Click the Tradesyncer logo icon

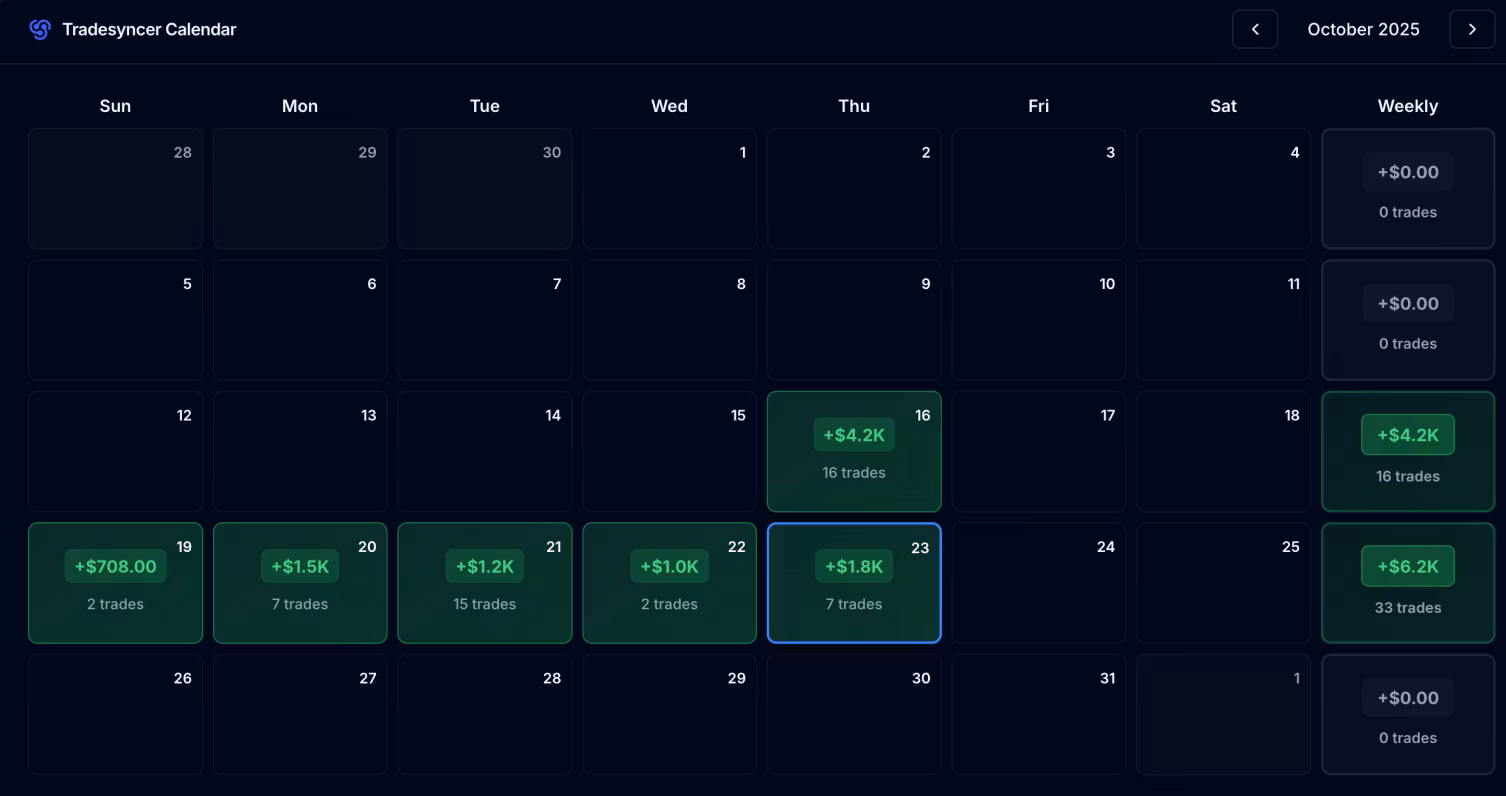click(x=40, y=30)
